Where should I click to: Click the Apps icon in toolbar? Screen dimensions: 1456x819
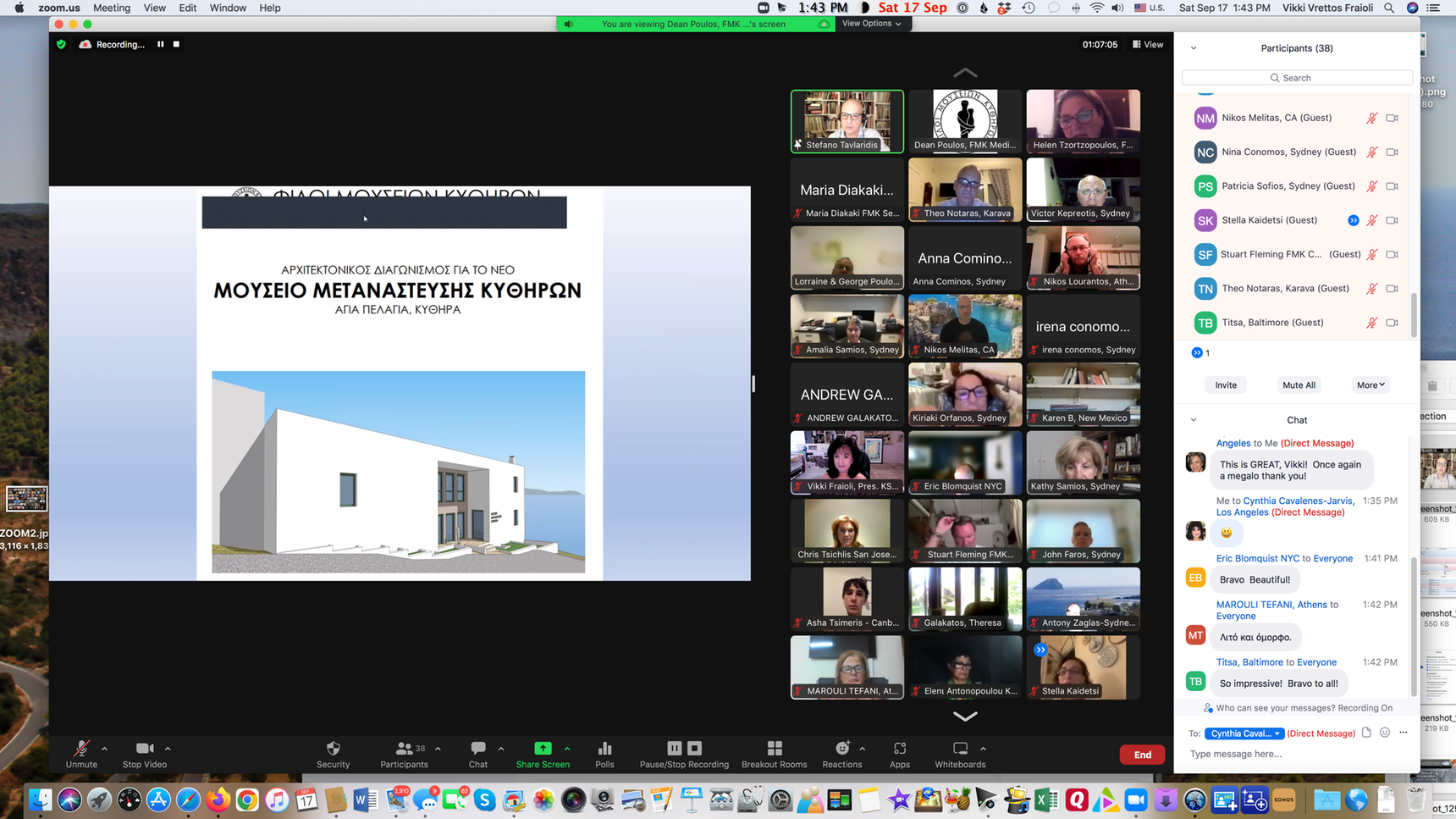pos(899,749)
